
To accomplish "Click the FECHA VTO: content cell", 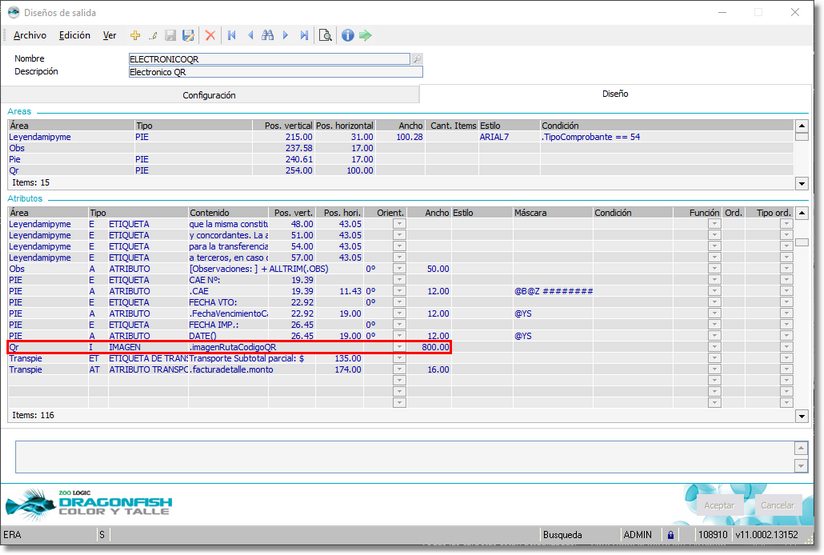I will pyautogui.click(x=228, y=302).
